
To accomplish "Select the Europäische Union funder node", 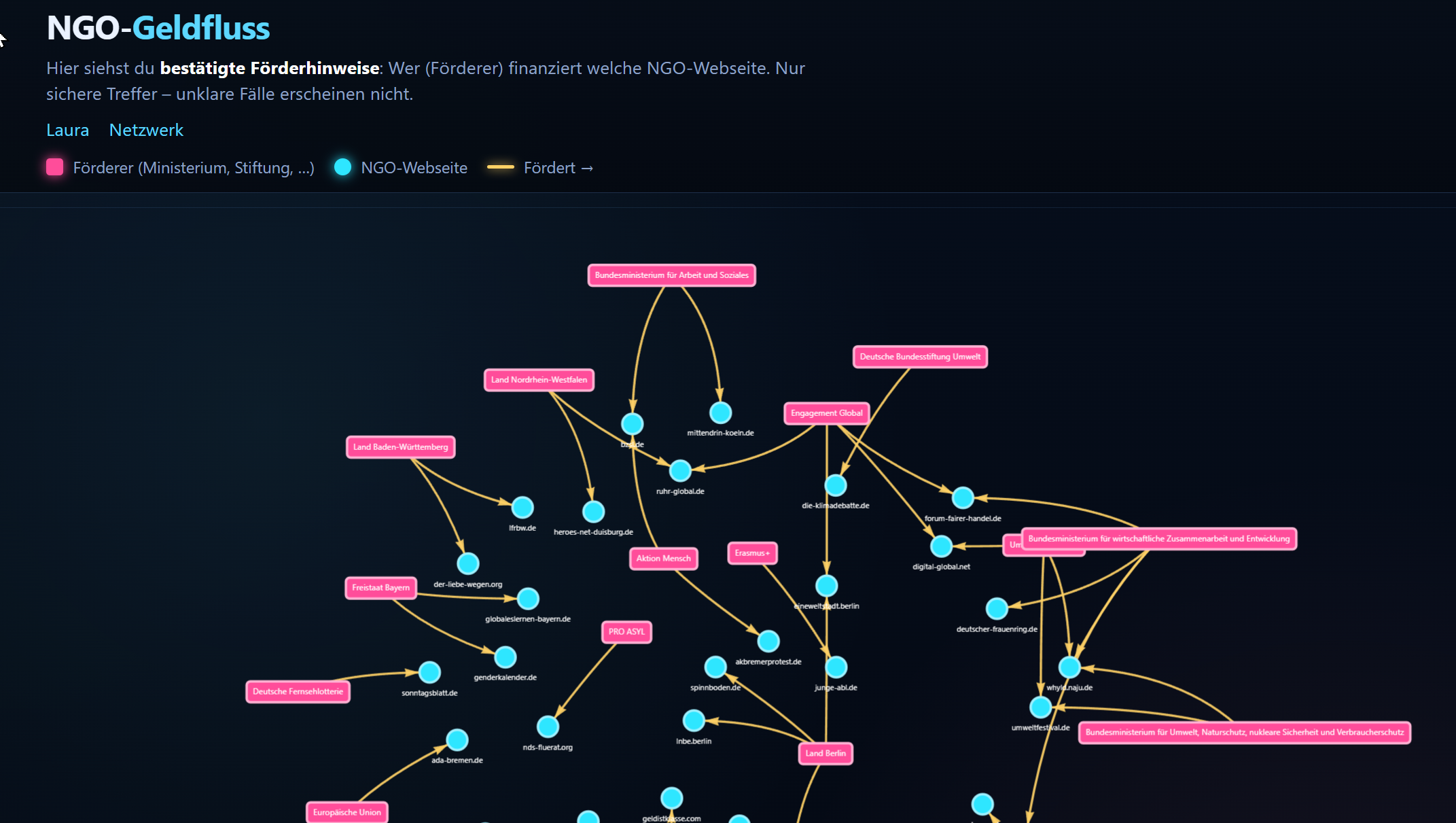I will pos(347,813).
